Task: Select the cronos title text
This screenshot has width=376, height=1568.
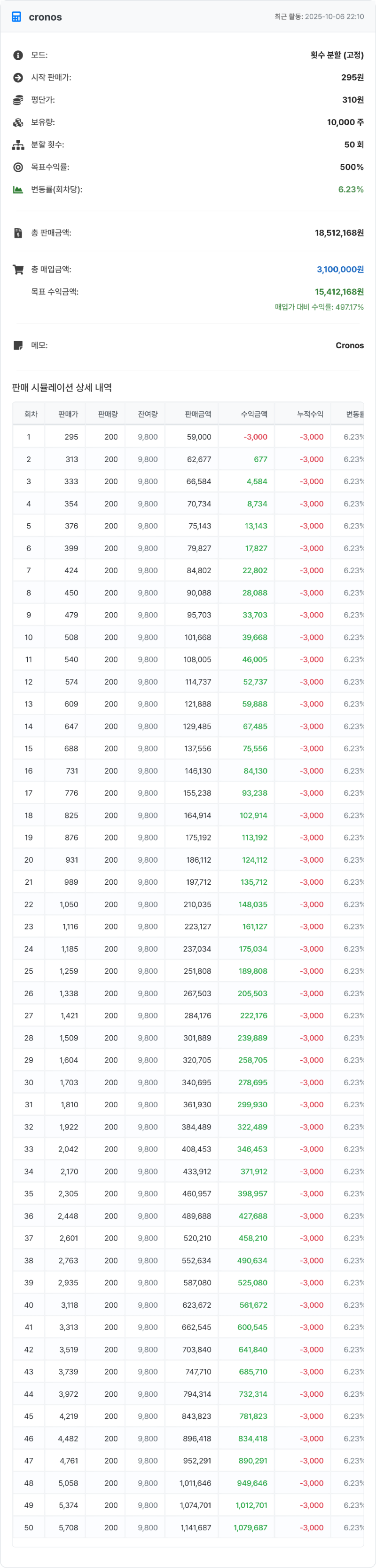Action: click(x=46, y=17)
